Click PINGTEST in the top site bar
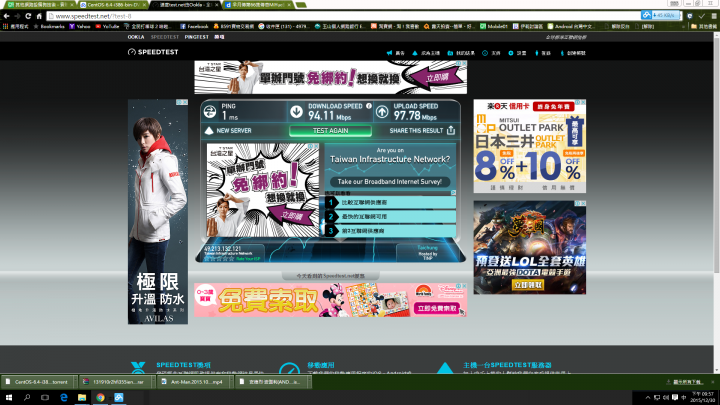Screen dimensions: 720x405 tap(197, 37)
